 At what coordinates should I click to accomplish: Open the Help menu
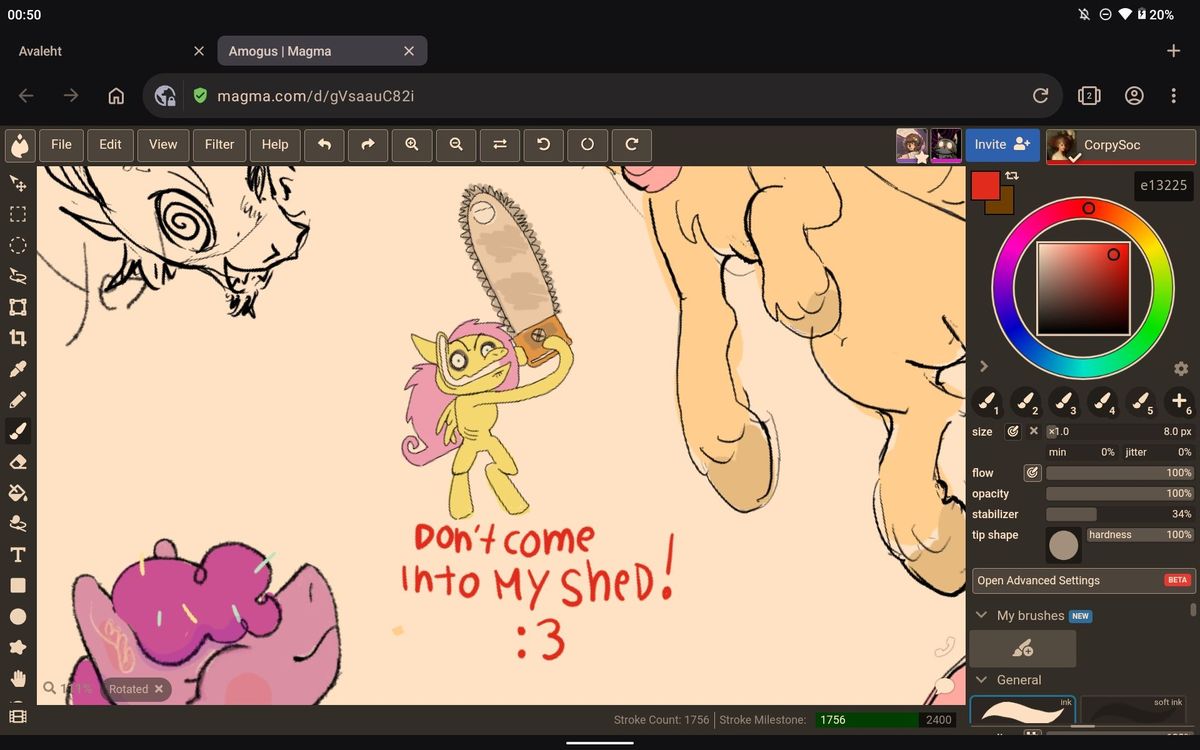(275, 145)
